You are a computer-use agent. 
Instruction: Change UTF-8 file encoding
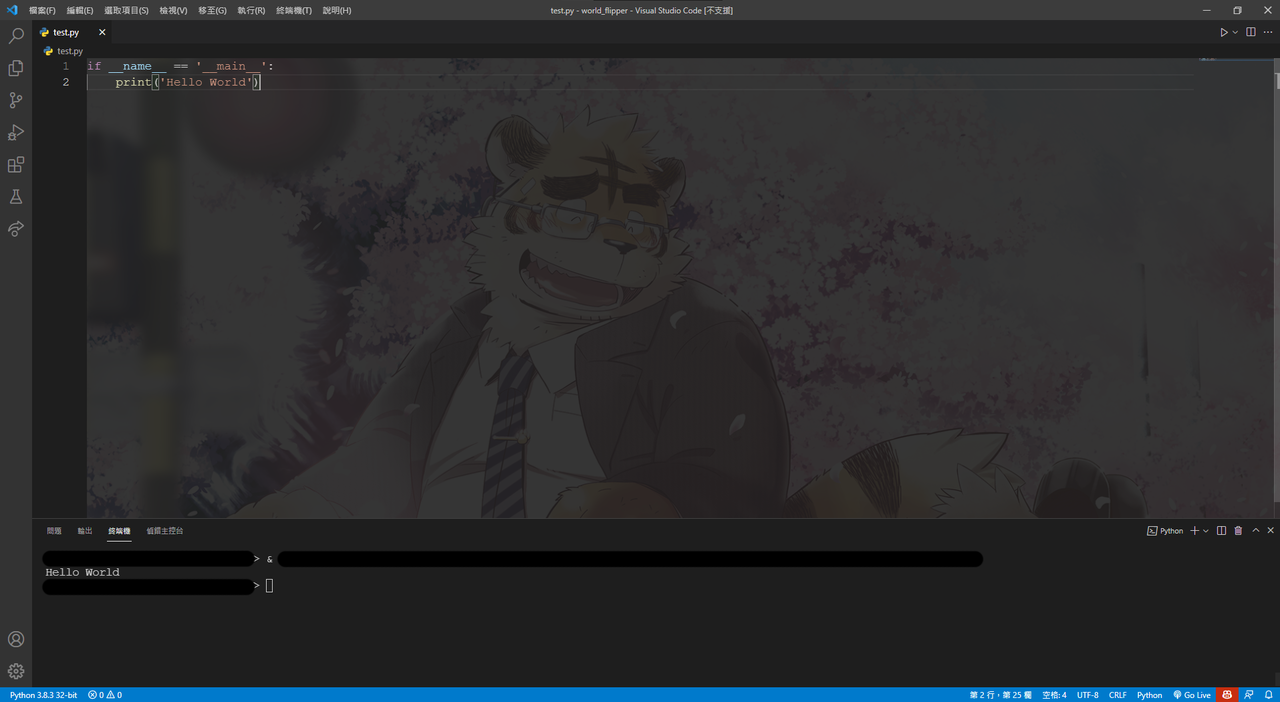click(x=1088, y=695)
